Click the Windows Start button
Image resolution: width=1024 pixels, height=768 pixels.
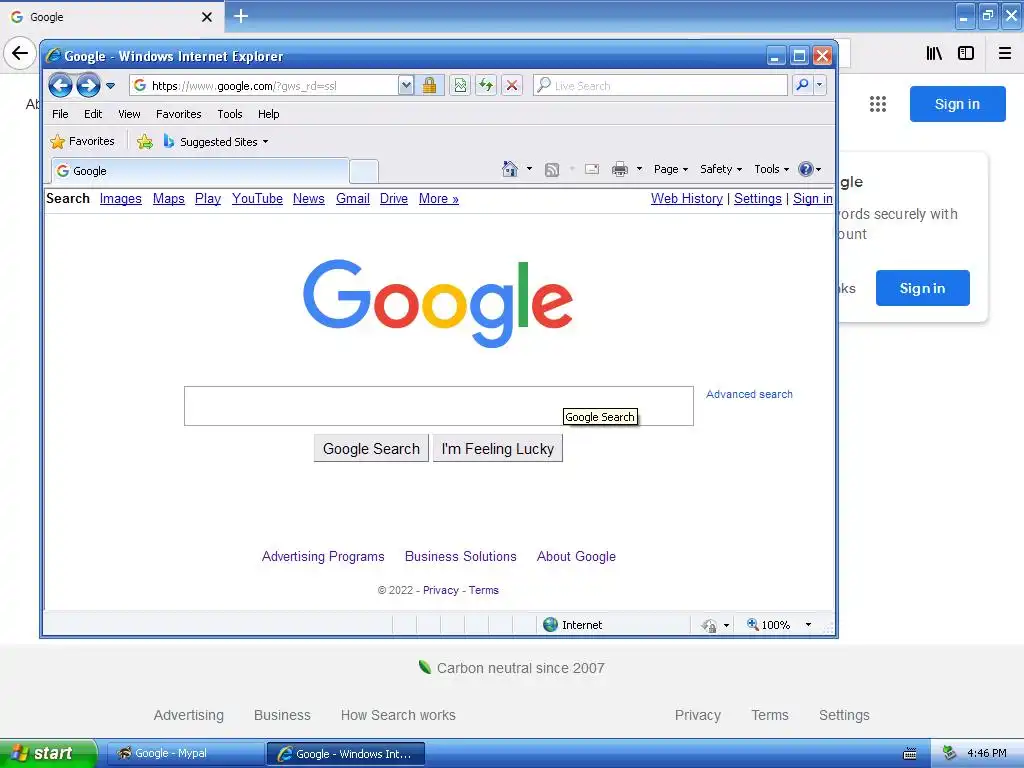point(49,753)
